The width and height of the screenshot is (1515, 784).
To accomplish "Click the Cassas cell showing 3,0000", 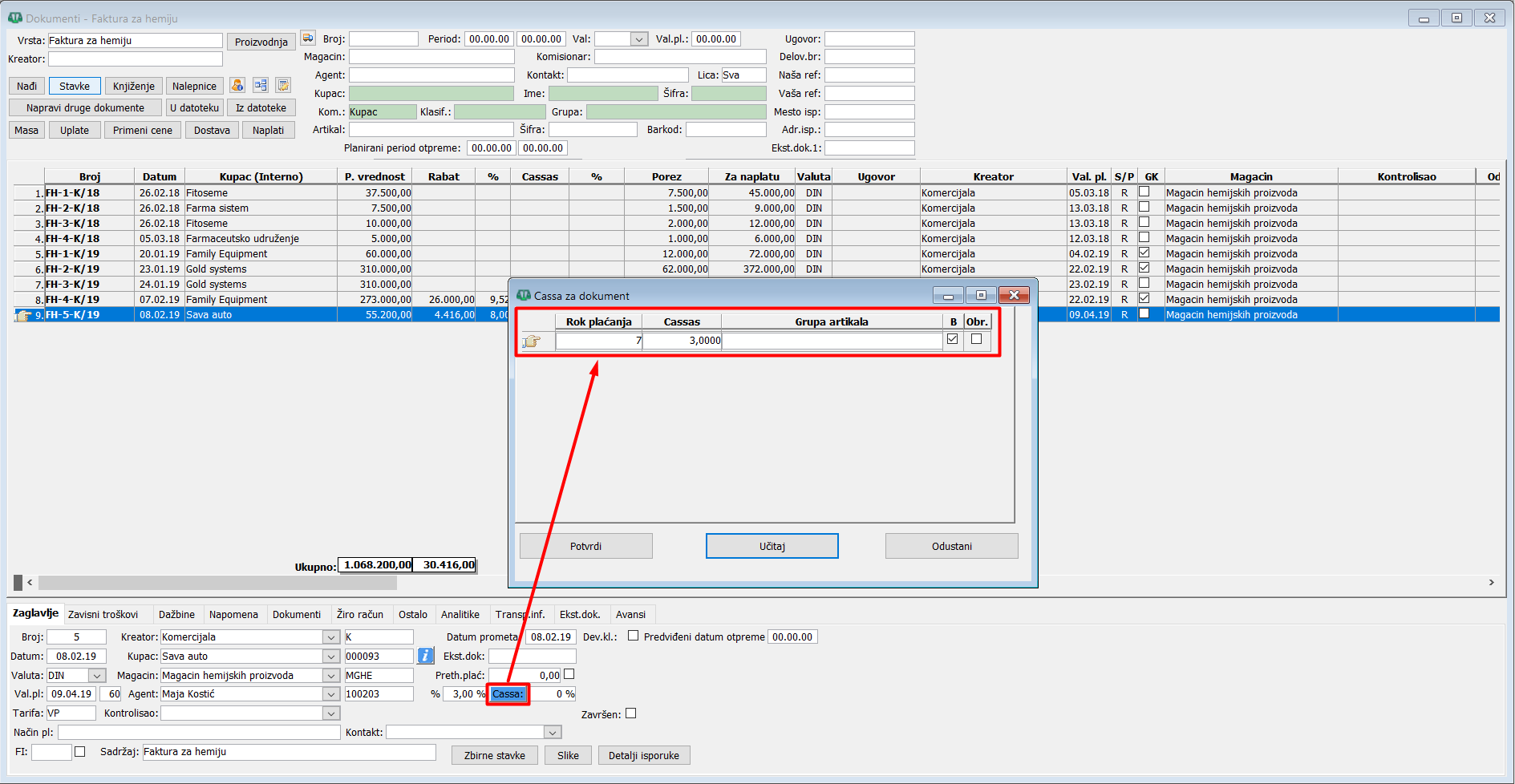I will [682, 341].
